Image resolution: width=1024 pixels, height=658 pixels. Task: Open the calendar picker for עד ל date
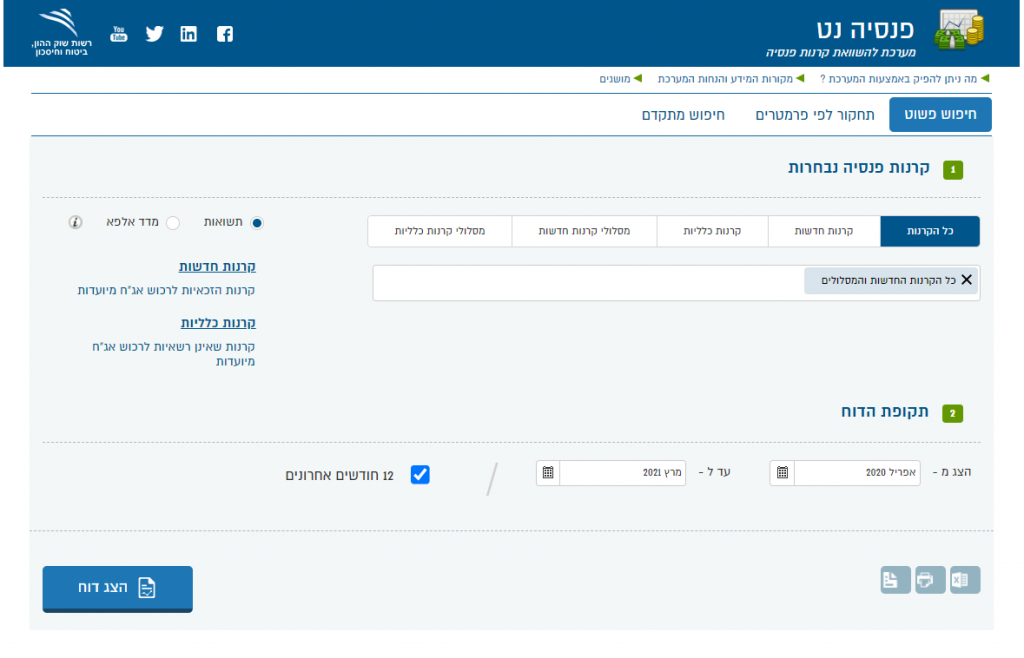click(548, 473)
